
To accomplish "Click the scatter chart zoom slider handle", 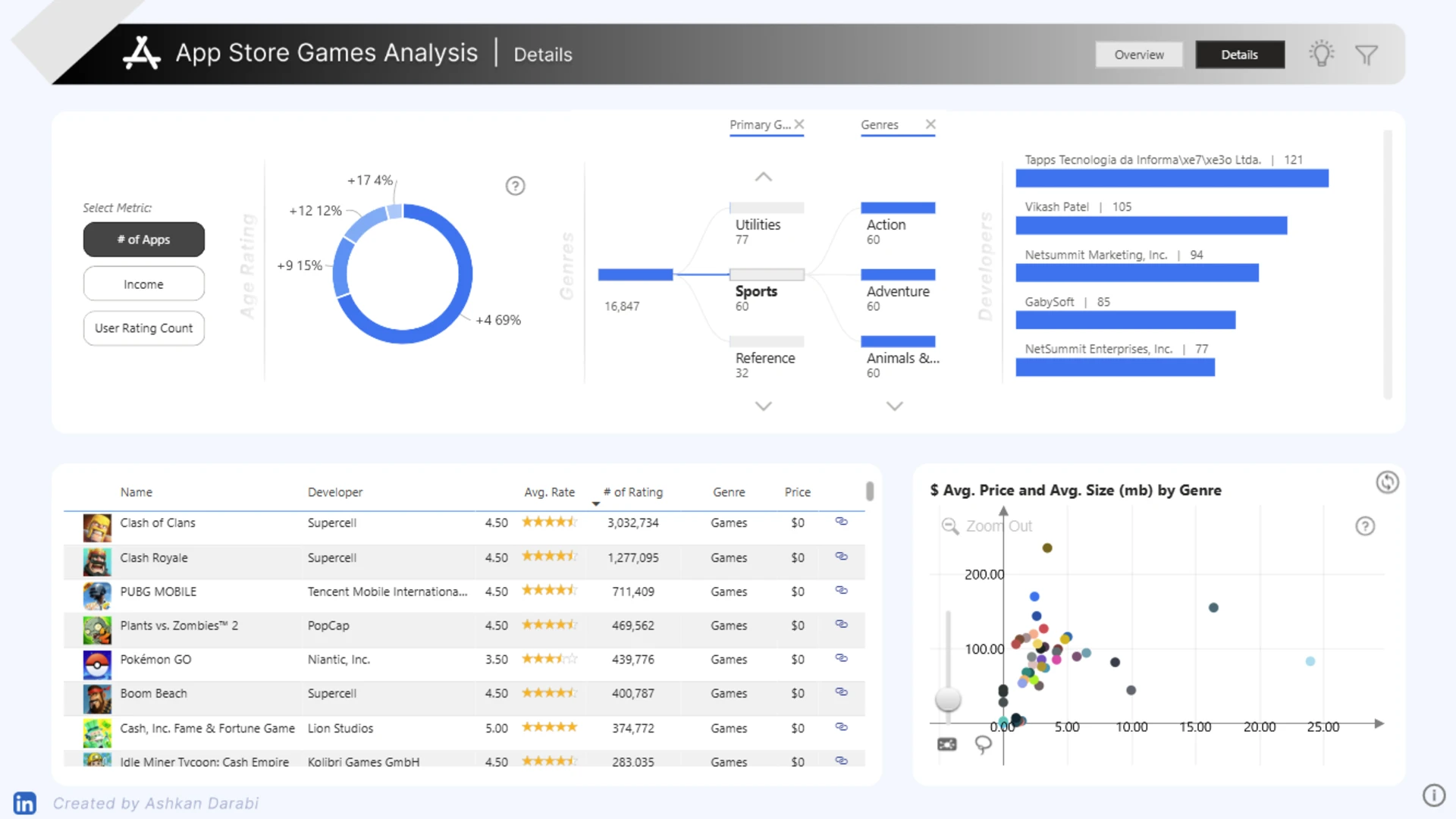I will pyautogui.click(x=948, y=698).
